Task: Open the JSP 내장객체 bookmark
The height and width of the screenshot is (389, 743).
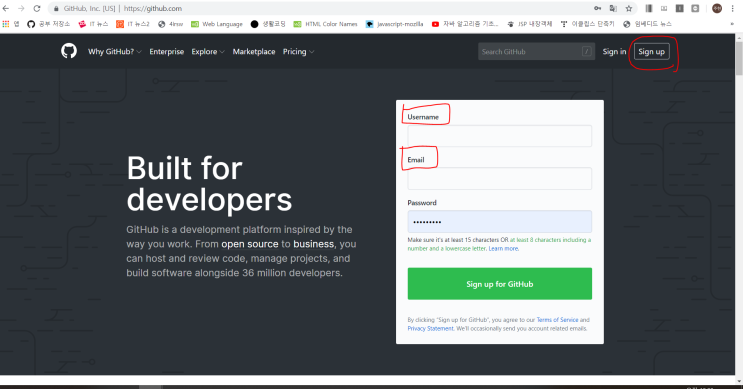Action: (x=530, y=24)
